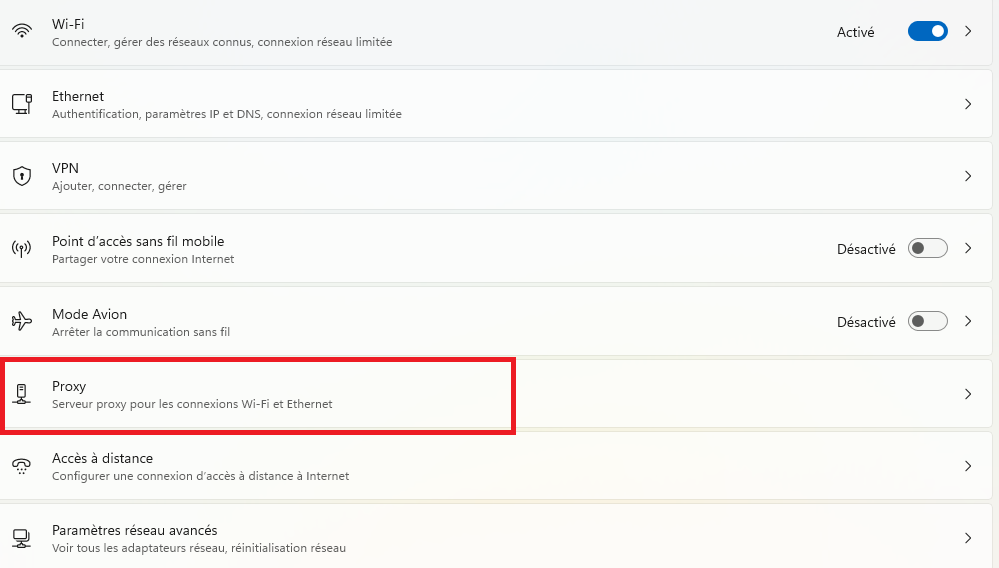Click the Proxy server icon
This screenshot has width=999, height=568.
(22, 394)
